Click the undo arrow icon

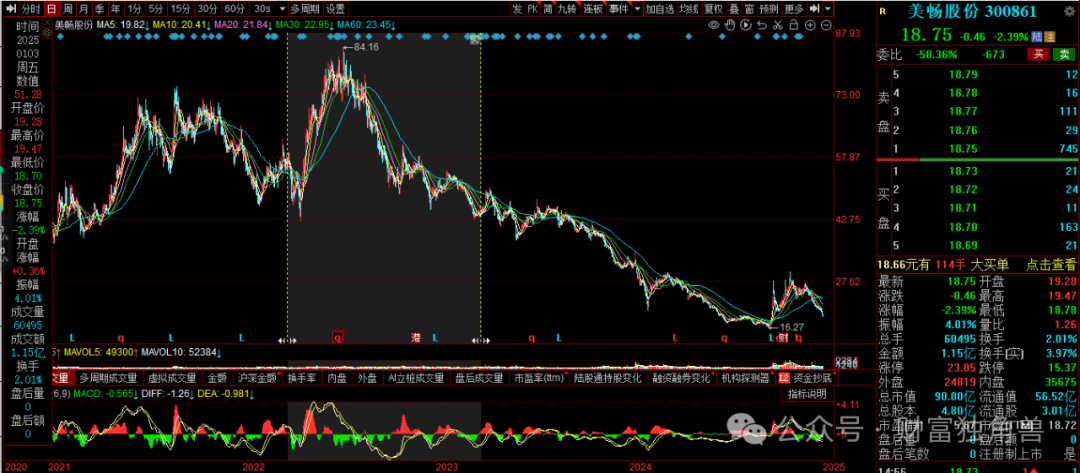point(761,25)
